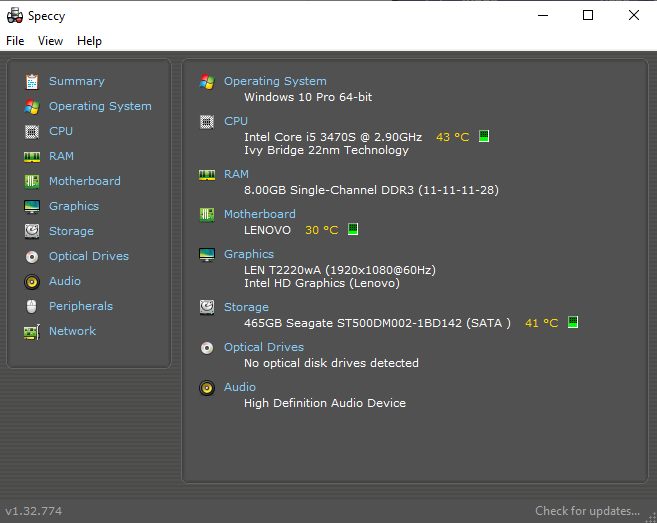
Task: Click Check for updates link
Action: [x=587, y=511]
